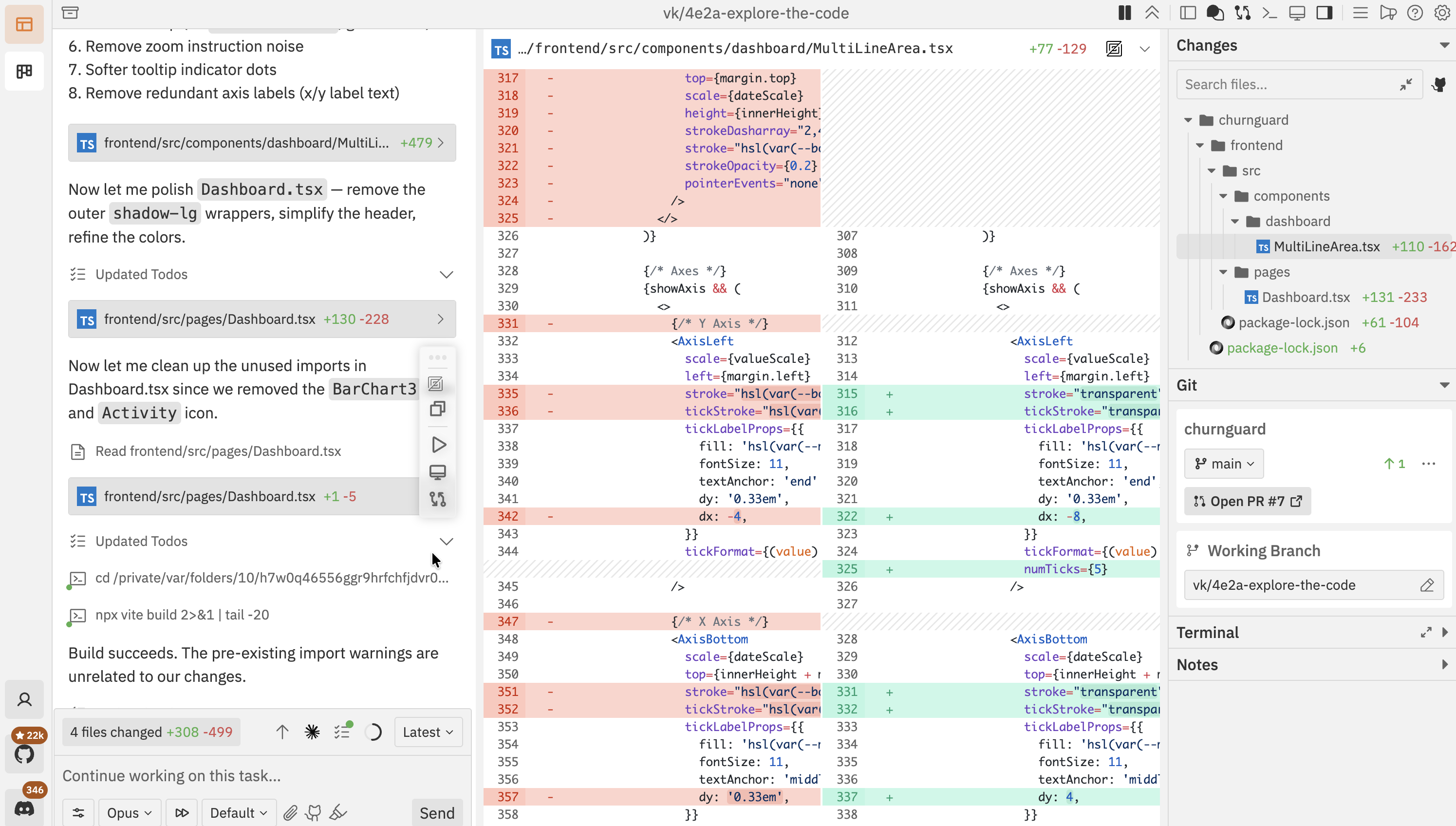This screenshot has height=826, width=1456.
Task: Open the integrated terminal icon in top toolbar
Action: [x=1269, y=13]
